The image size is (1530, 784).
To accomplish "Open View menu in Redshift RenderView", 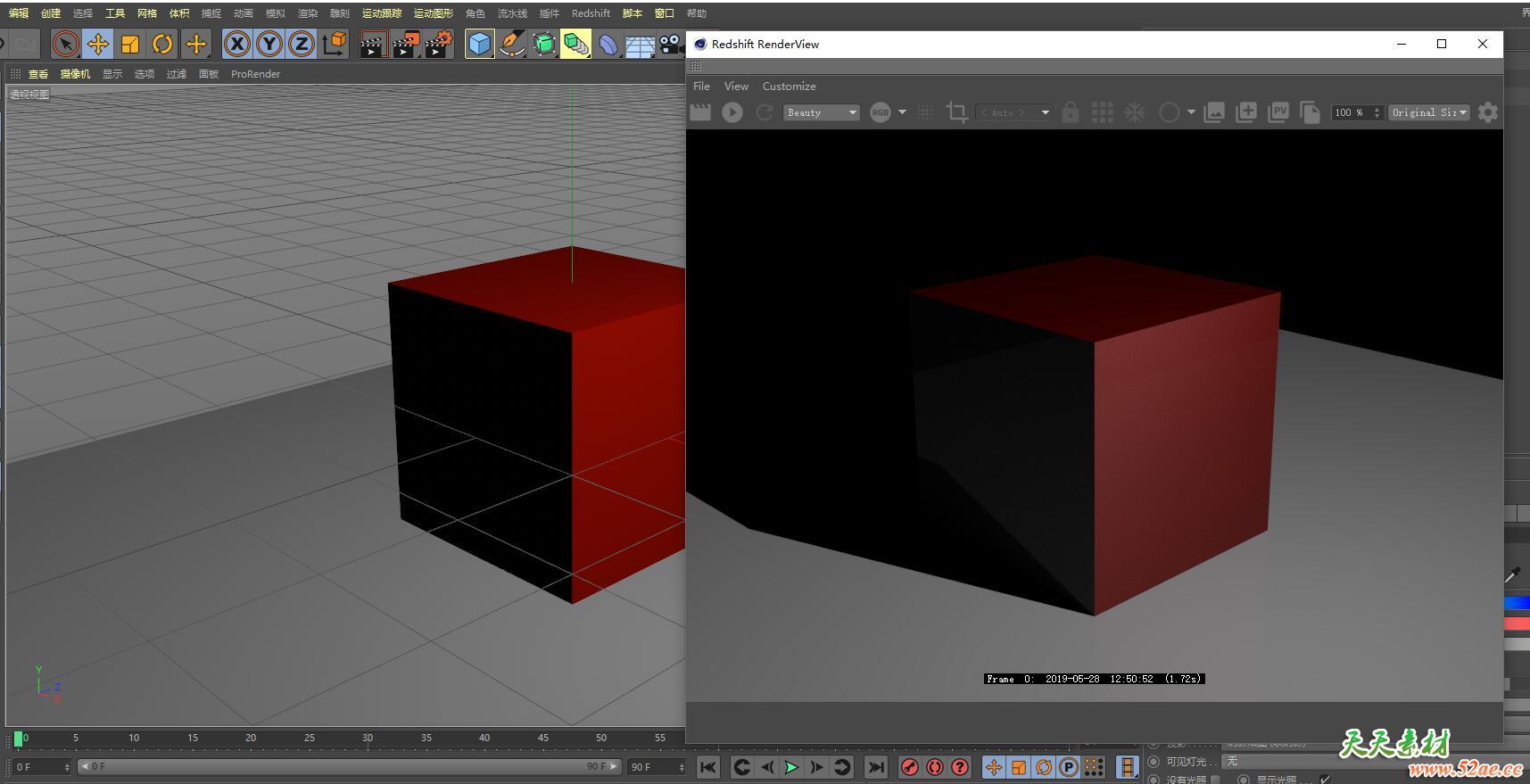I will coord(736,87).
